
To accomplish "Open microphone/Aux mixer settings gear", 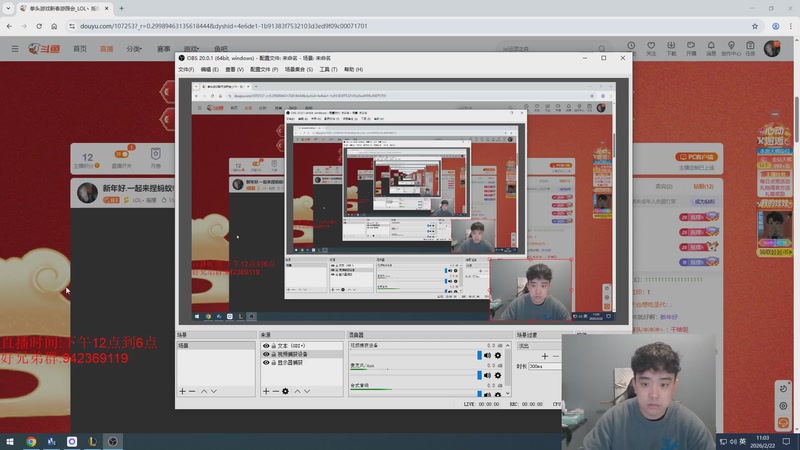I will coord(498,375).
